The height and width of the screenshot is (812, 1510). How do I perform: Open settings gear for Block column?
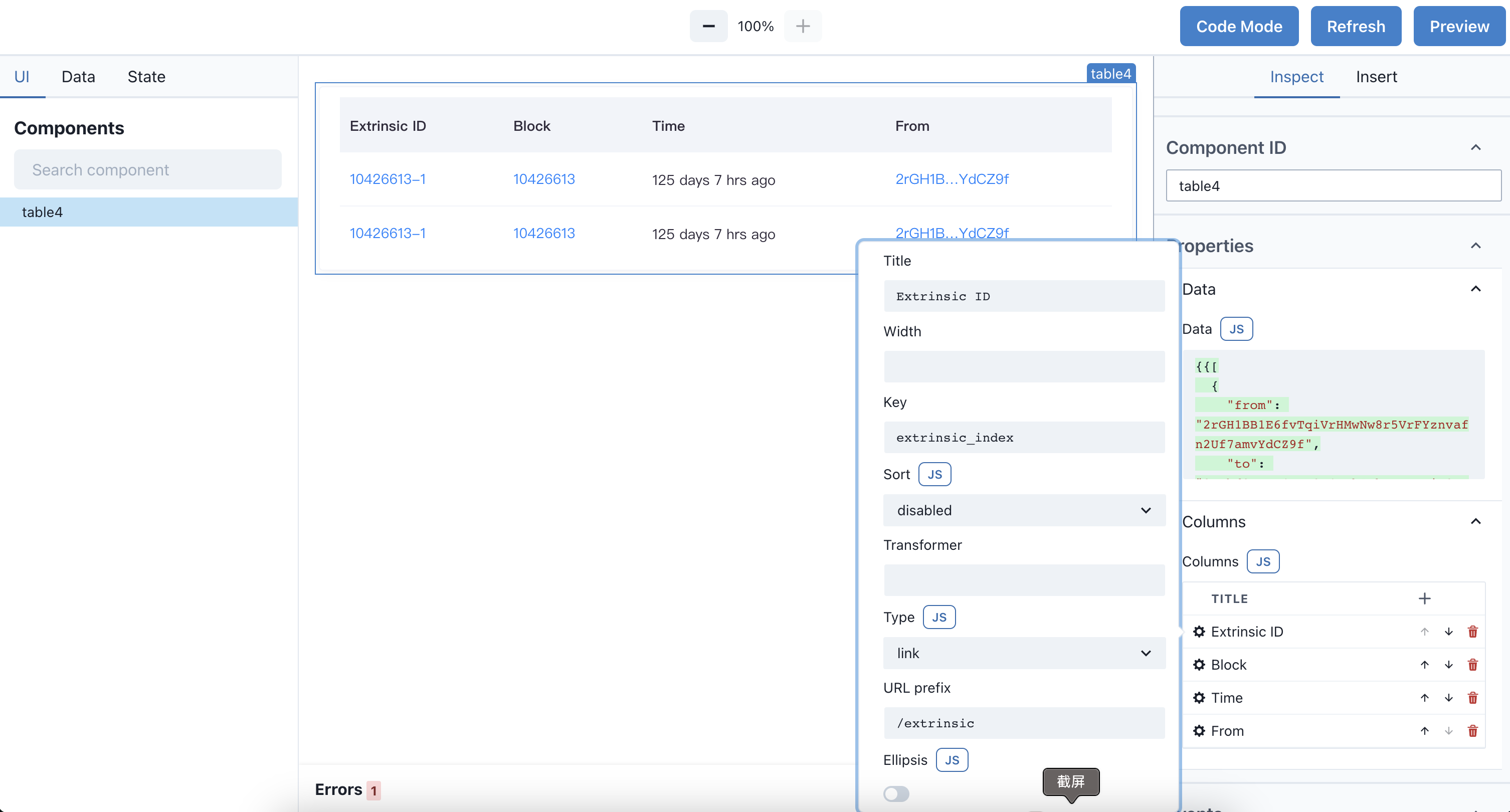coord(1199,664)
